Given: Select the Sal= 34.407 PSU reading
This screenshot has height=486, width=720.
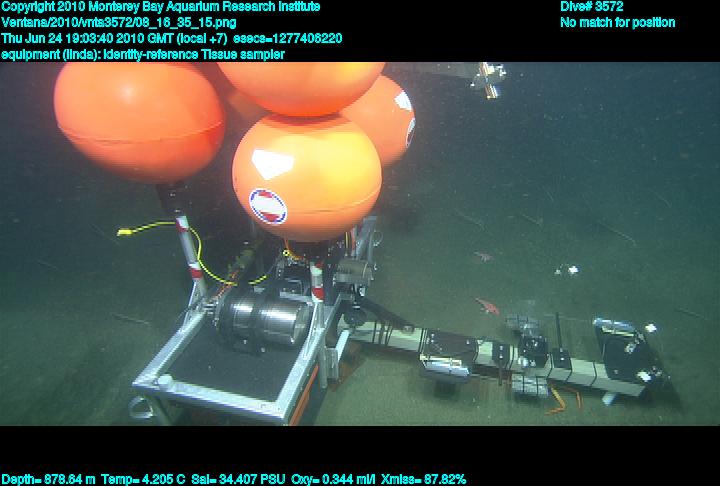Looking at the screenshot, I should (x=238, y=479).
